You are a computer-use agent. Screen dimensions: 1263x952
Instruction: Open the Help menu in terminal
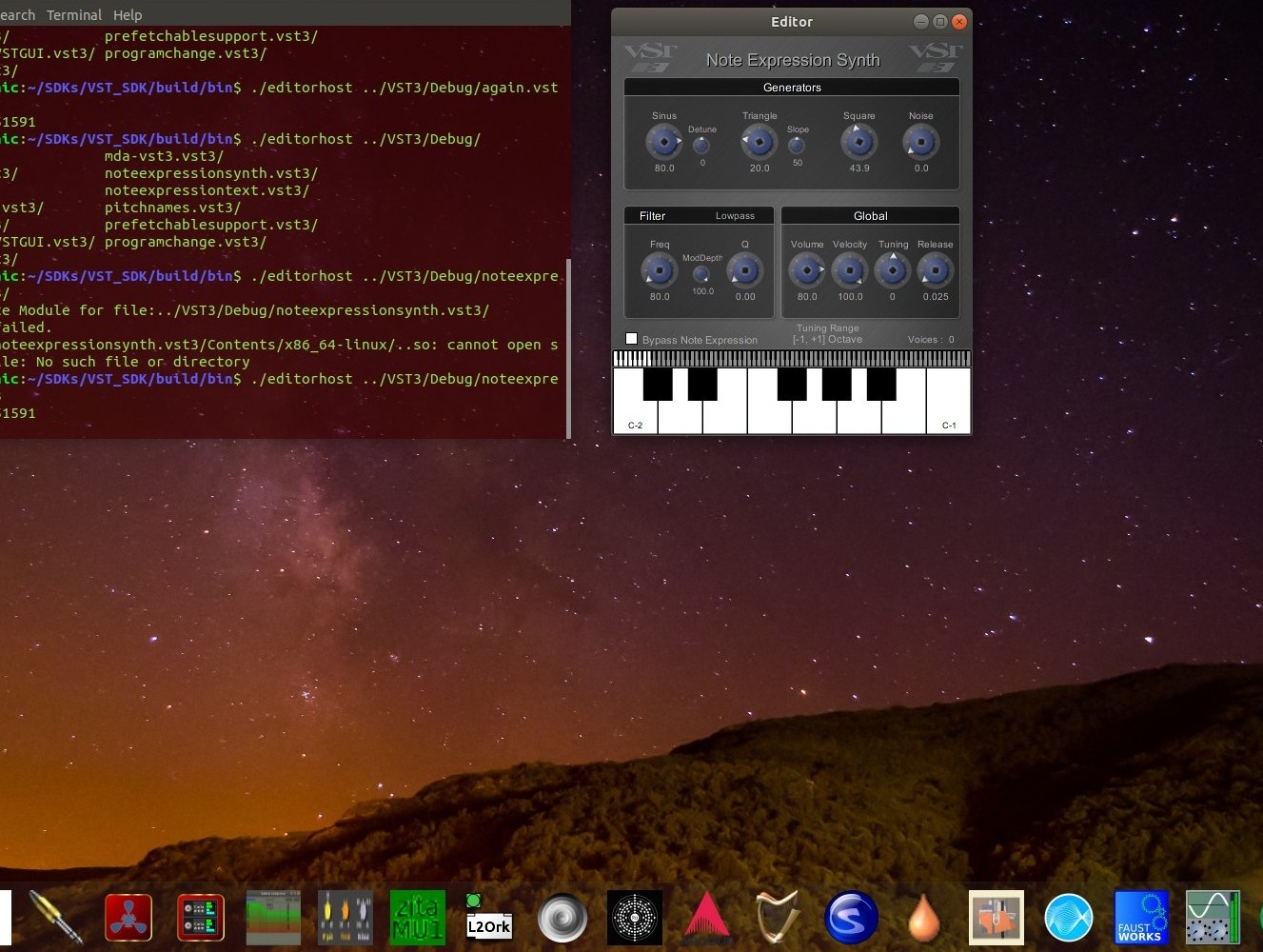(x=128, y=15)
